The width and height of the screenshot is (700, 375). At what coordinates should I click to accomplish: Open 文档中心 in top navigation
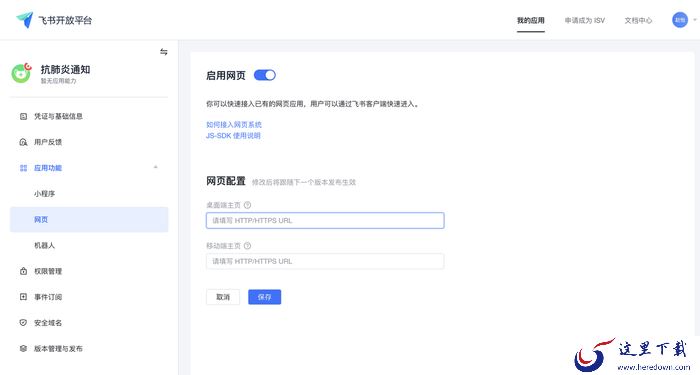[638, 20]
